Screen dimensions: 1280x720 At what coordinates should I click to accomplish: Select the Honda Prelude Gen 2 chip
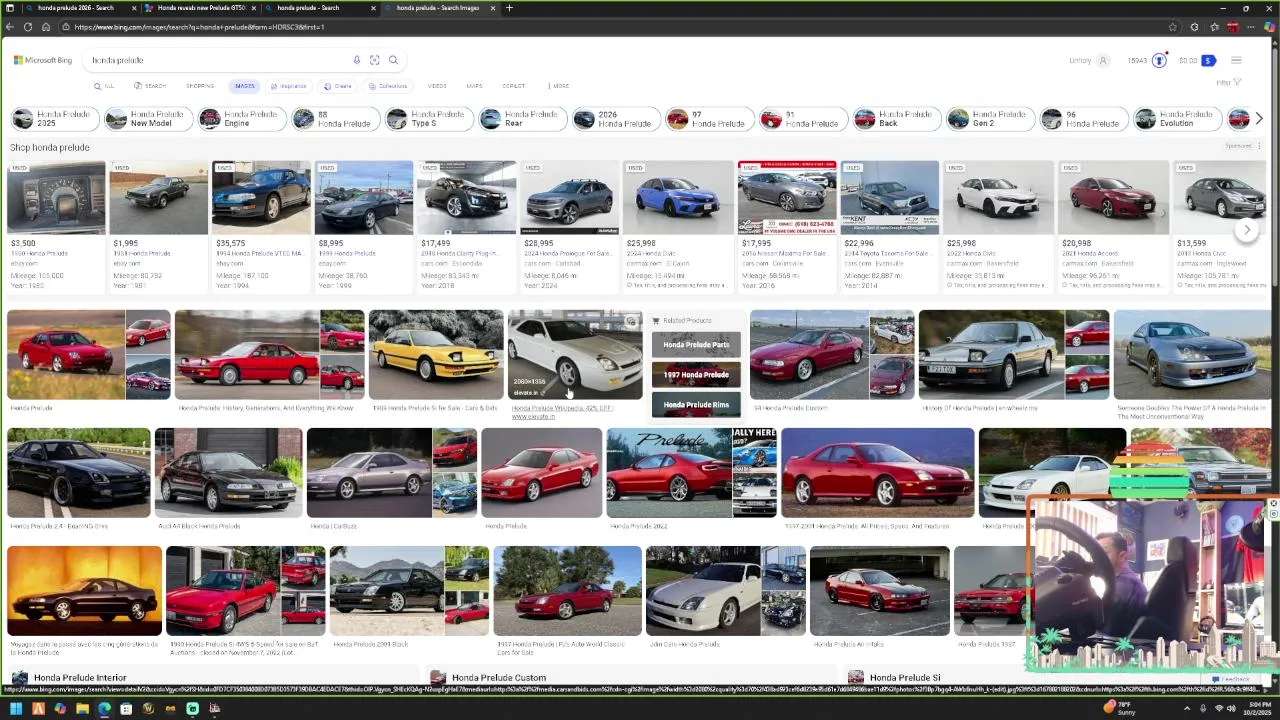point(988,119)
